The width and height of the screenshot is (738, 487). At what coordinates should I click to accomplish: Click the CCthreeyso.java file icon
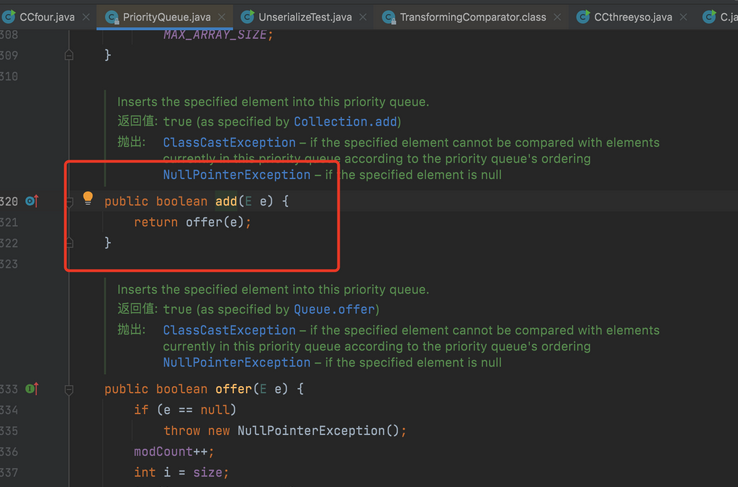583,17
